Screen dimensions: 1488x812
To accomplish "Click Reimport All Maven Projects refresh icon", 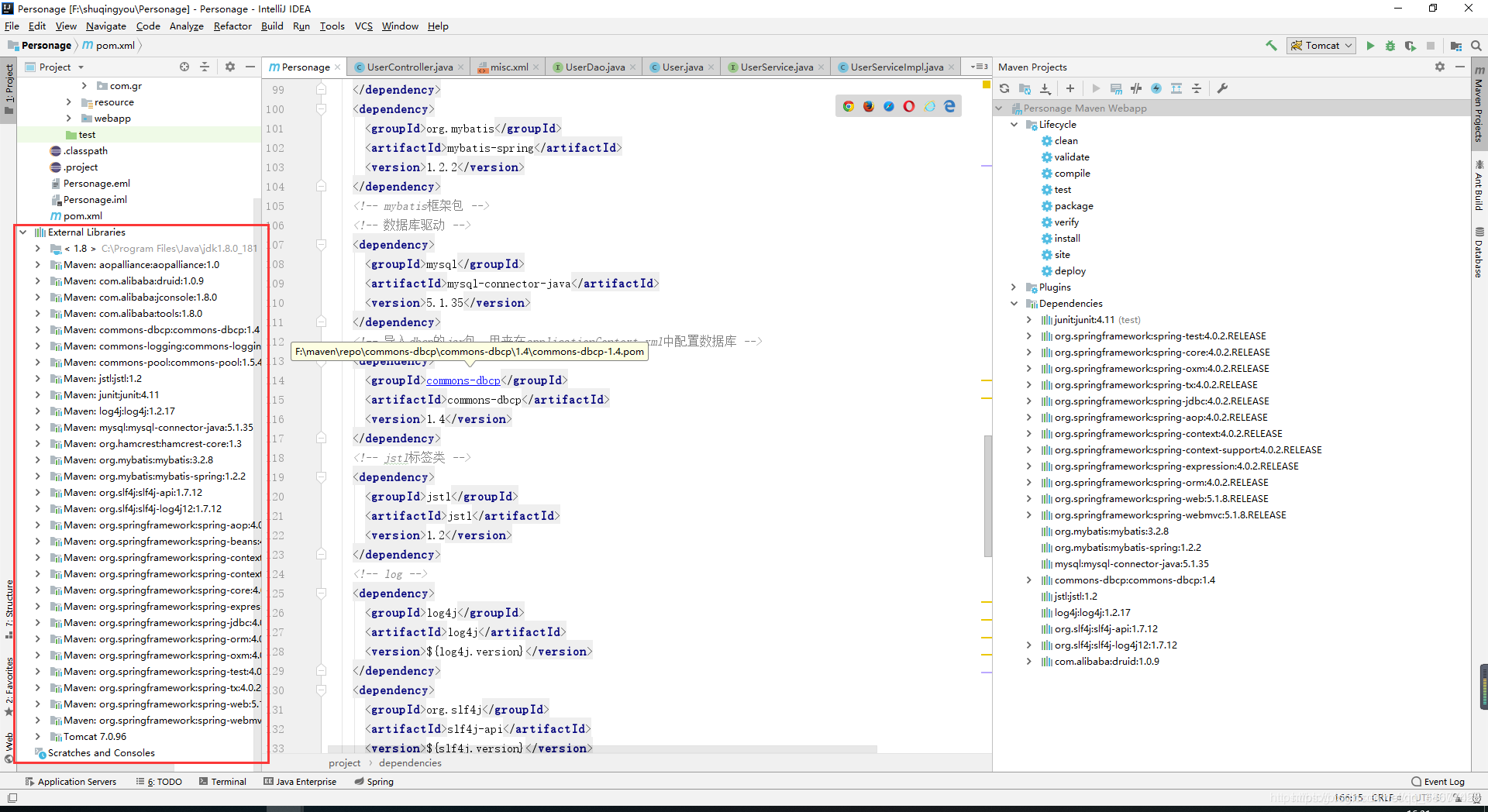I will tap(1004, 88).
